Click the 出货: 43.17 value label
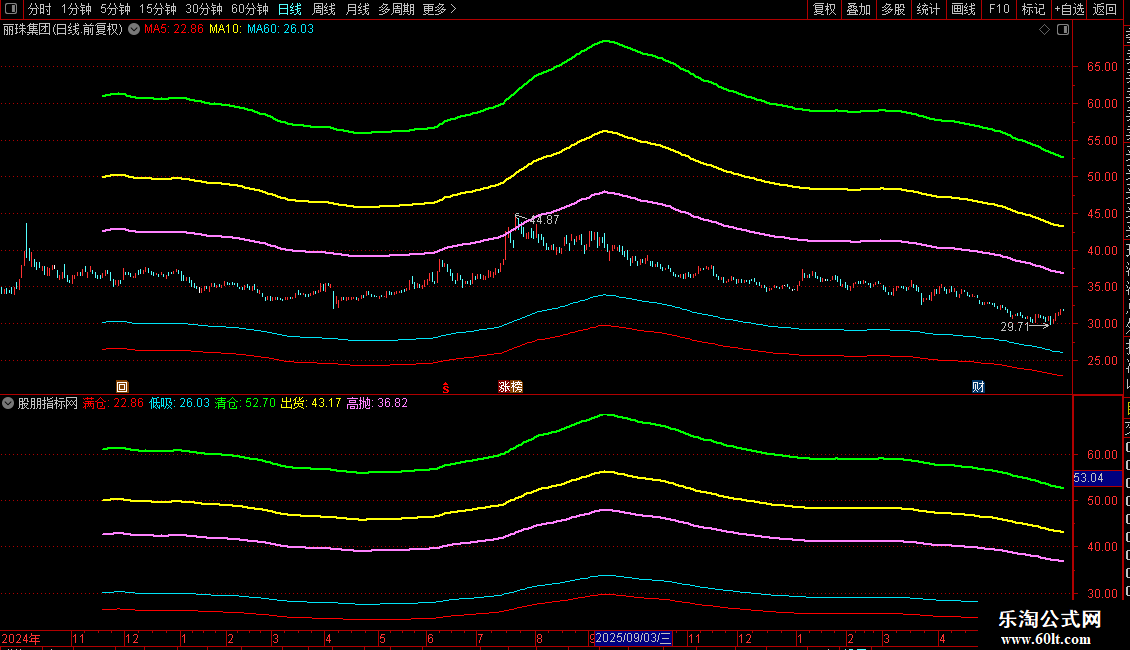The image size is (1130, 650). (311, 404)
